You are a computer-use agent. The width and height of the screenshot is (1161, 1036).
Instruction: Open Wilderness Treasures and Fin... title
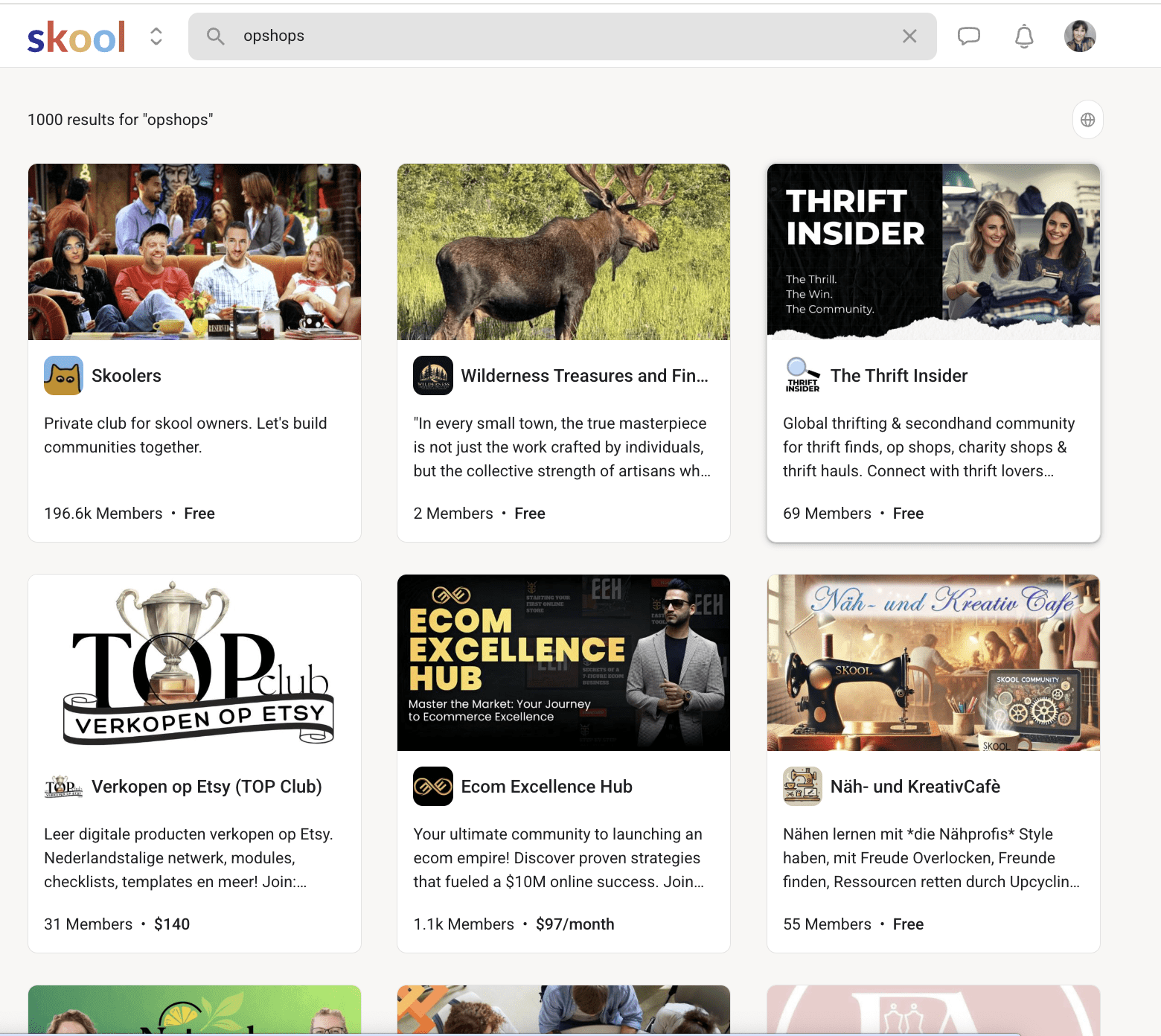(x=585, y=376)
